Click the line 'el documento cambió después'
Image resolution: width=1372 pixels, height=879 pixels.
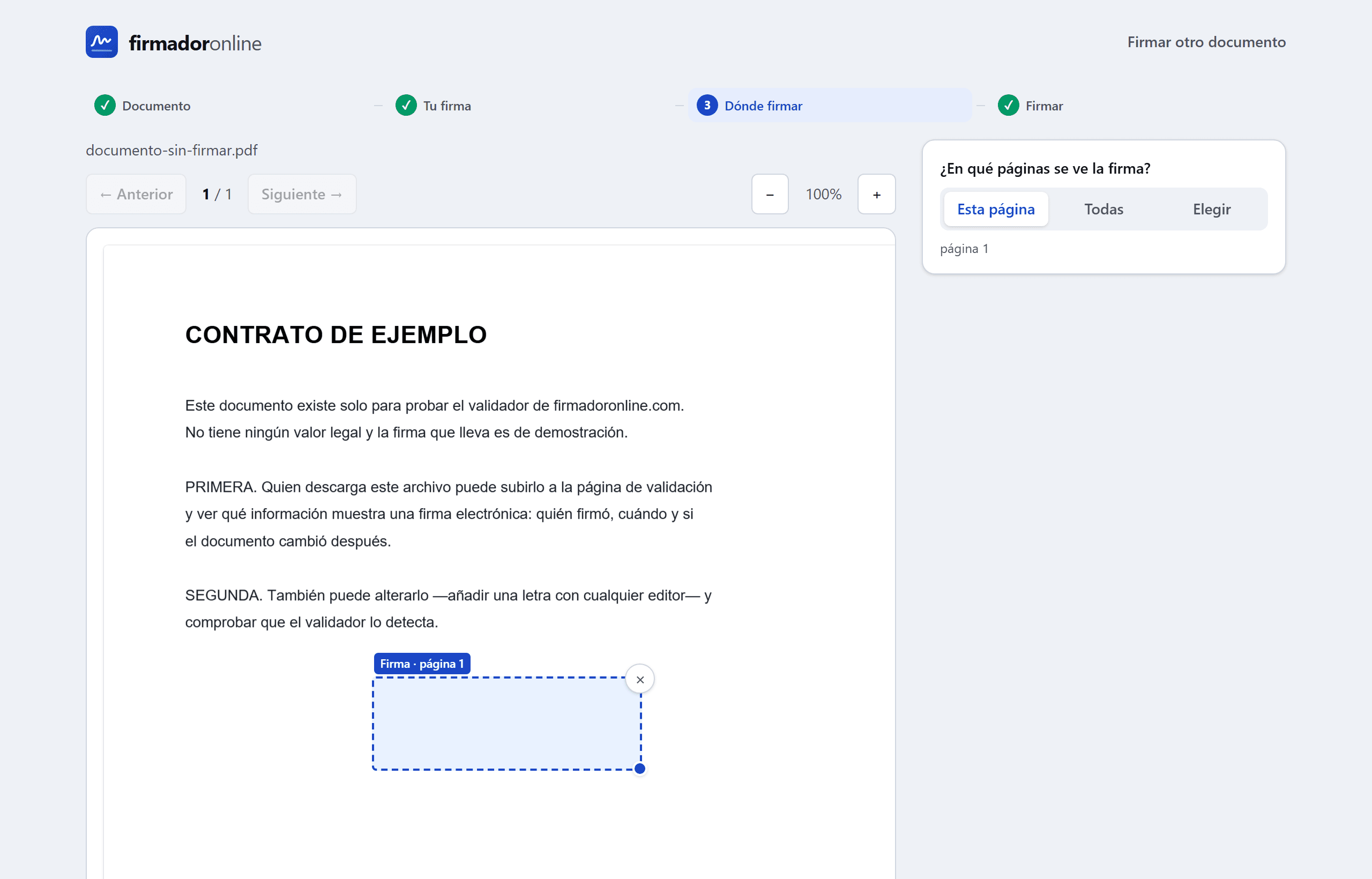288,541
